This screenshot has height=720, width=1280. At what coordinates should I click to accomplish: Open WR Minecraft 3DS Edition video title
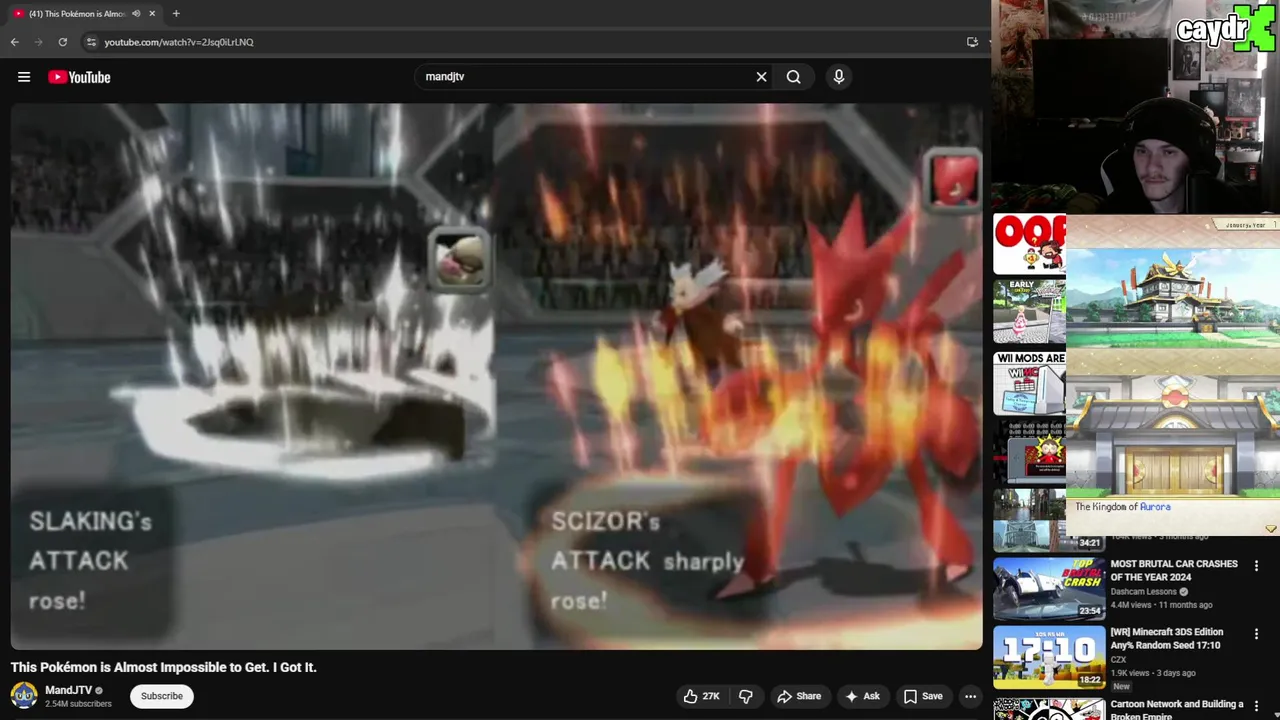pyautogui.click(x=1167, y=639)
